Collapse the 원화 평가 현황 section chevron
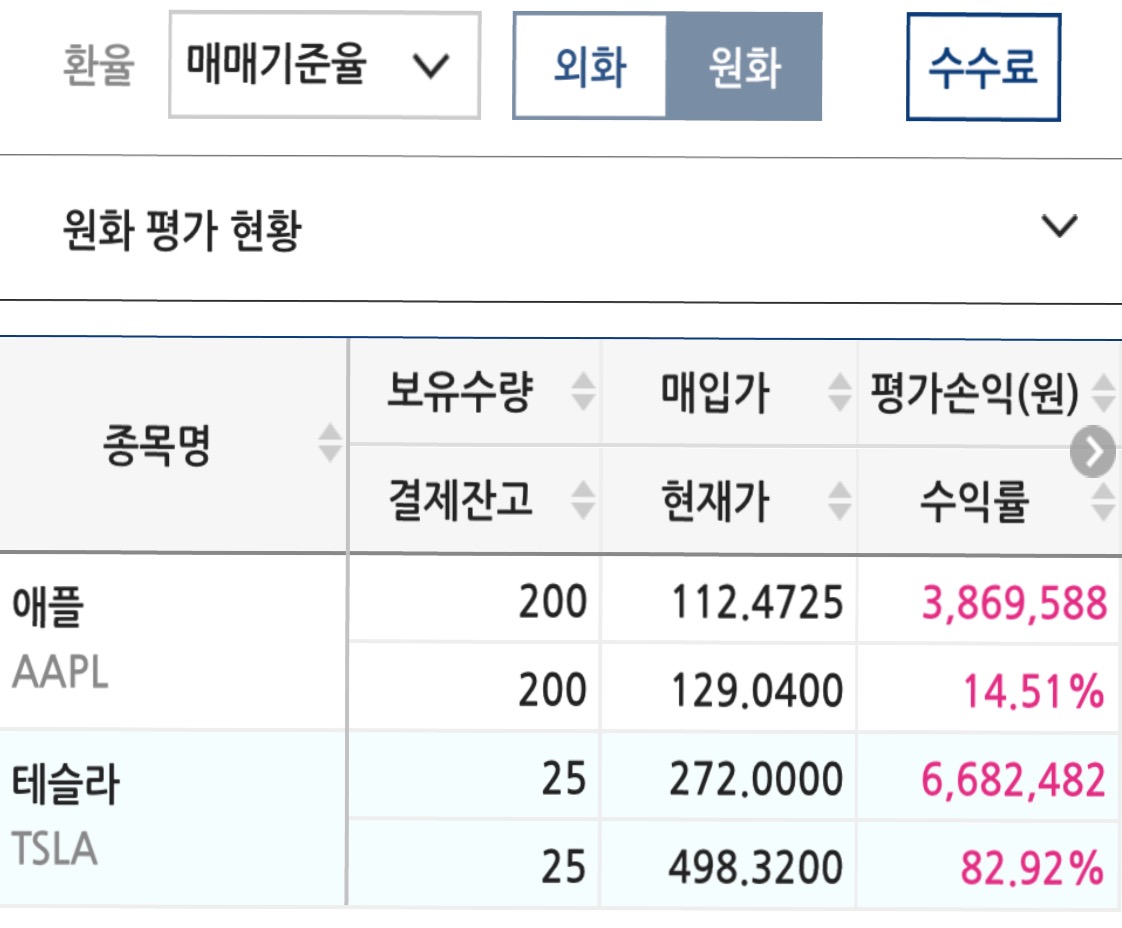Viewport: 1122px width, 928px height. tap(1059, 226)
